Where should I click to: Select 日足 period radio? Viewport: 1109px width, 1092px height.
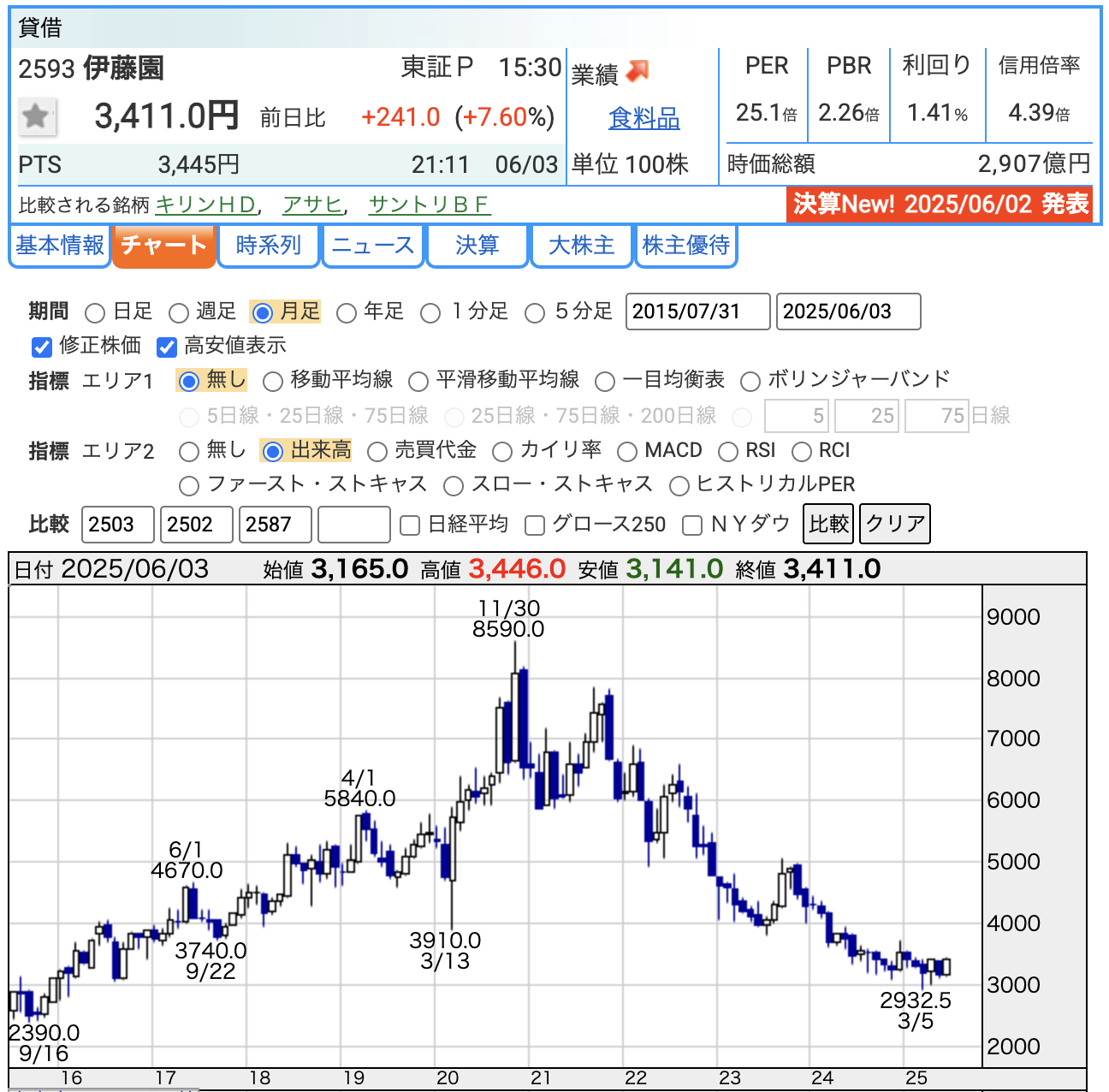pyautogui.click(x=96, y=312)
